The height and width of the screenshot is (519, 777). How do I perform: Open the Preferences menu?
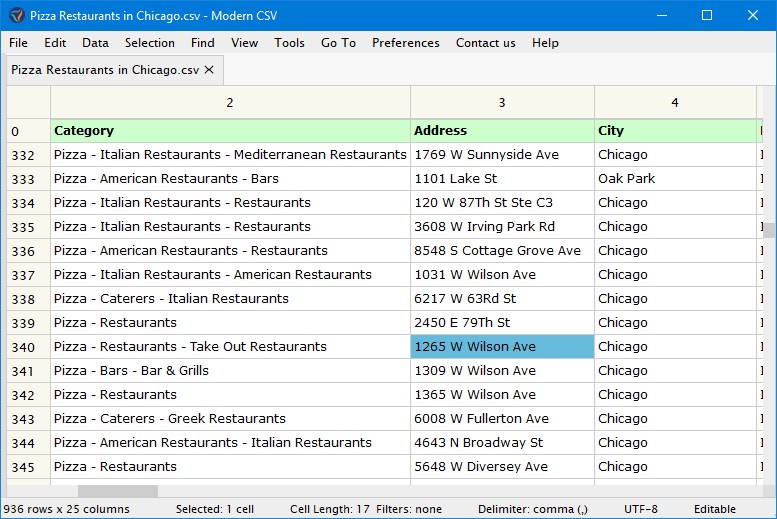(406, 43)
